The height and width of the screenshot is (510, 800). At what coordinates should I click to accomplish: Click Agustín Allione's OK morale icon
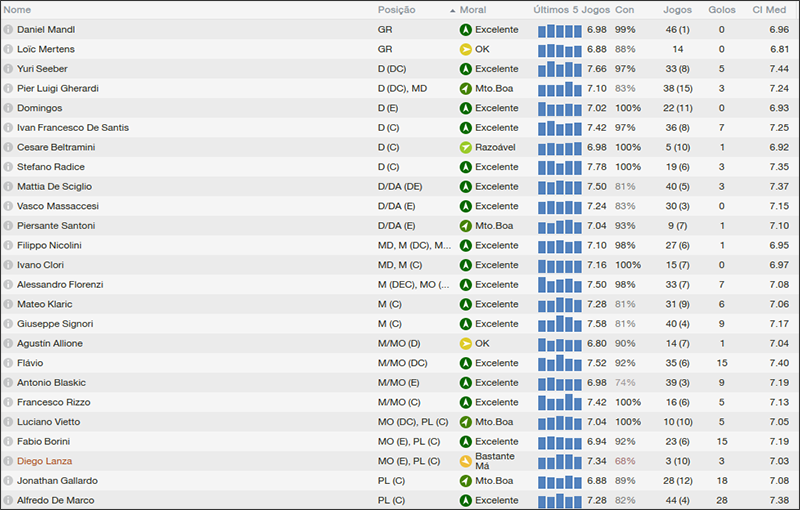tap(465, 343)
